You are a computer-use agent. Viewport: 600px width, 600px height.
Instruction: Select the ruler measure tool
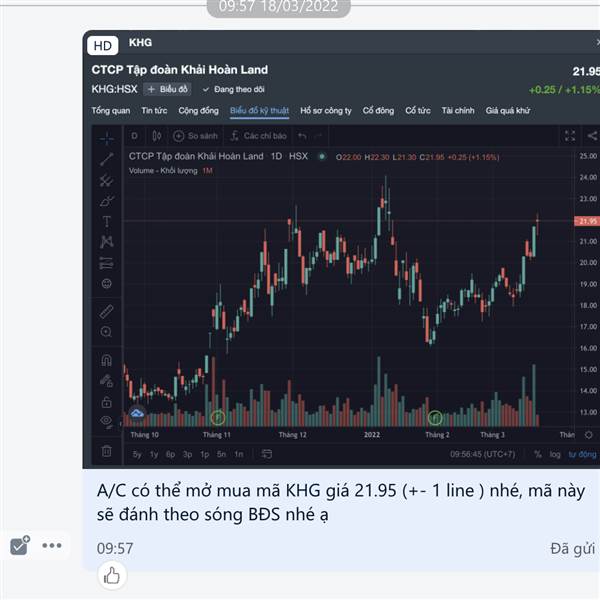click(x=107, y=311)
